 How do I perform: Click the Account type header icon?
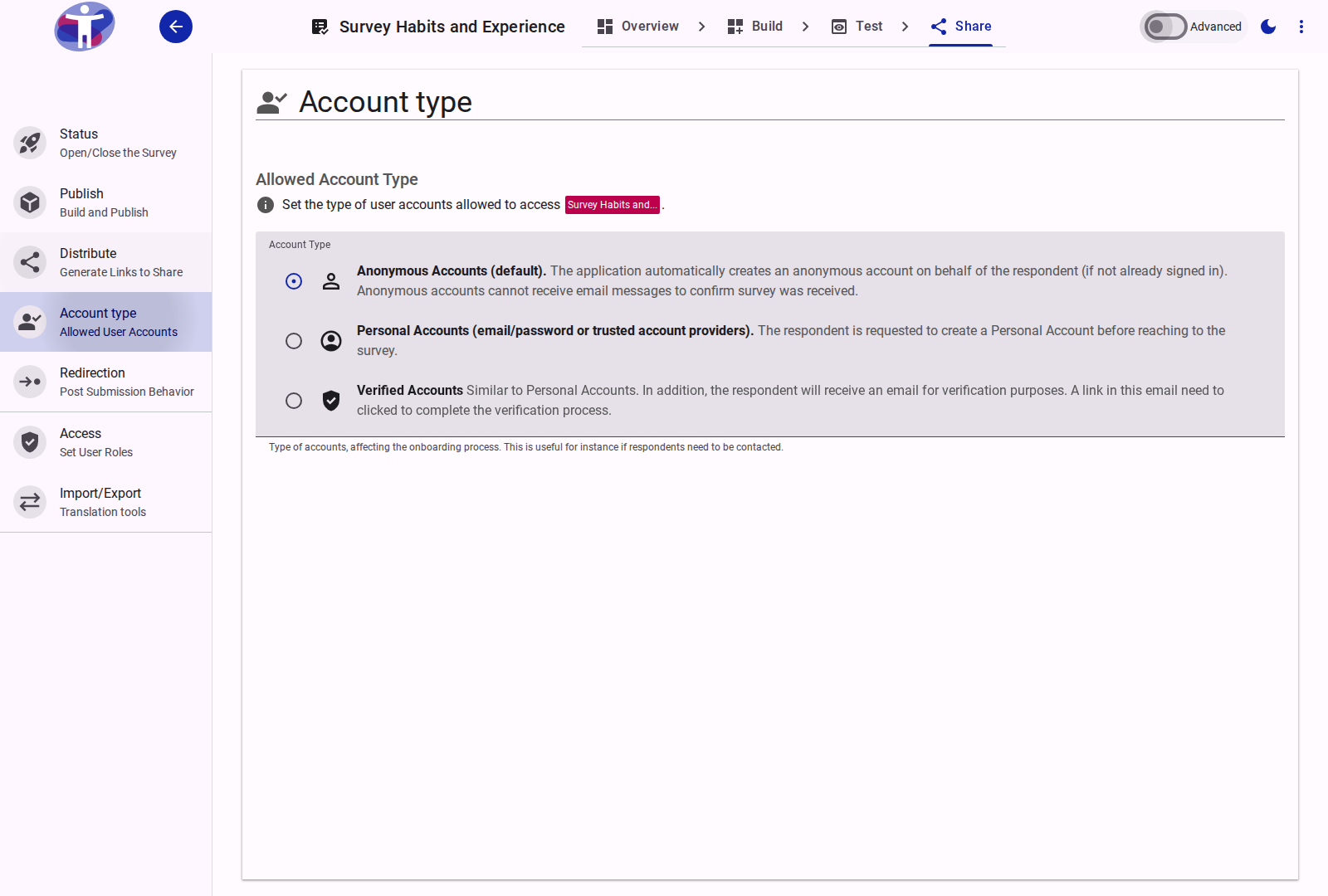tap(272, 102)
